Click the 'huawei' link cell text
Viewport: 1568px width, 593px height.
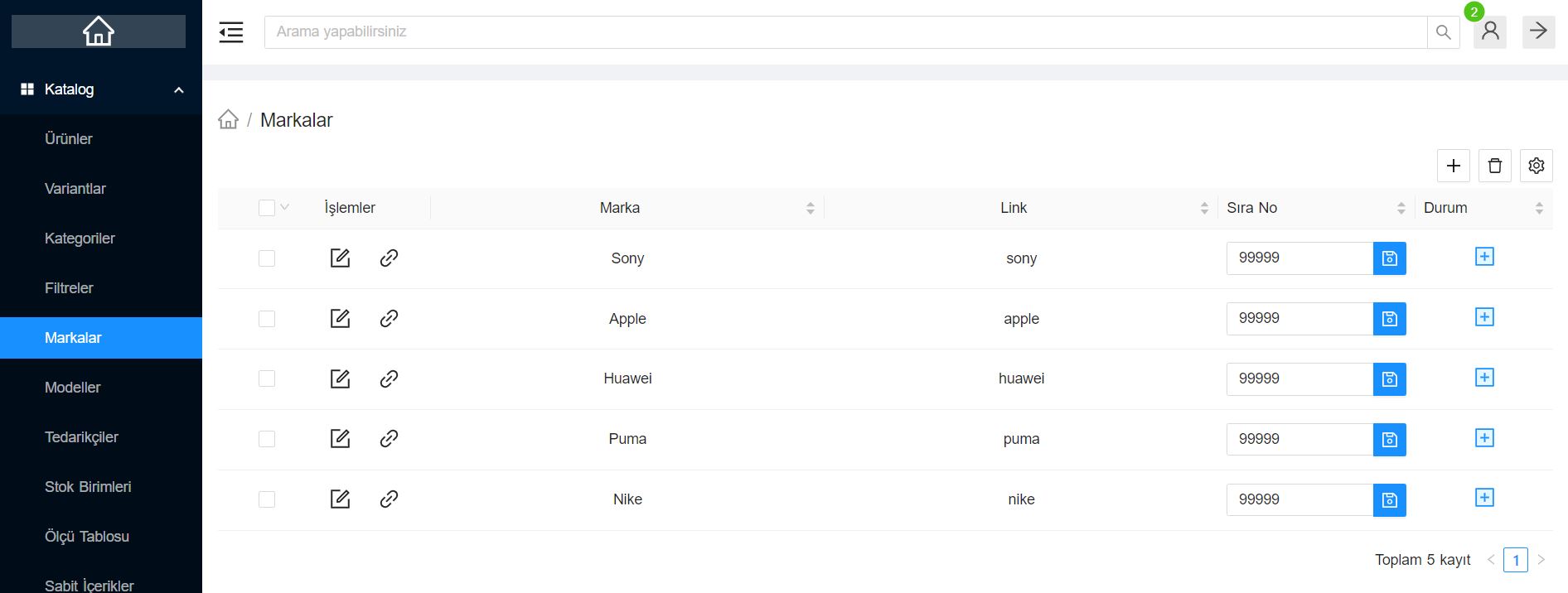coord(1021,378)
